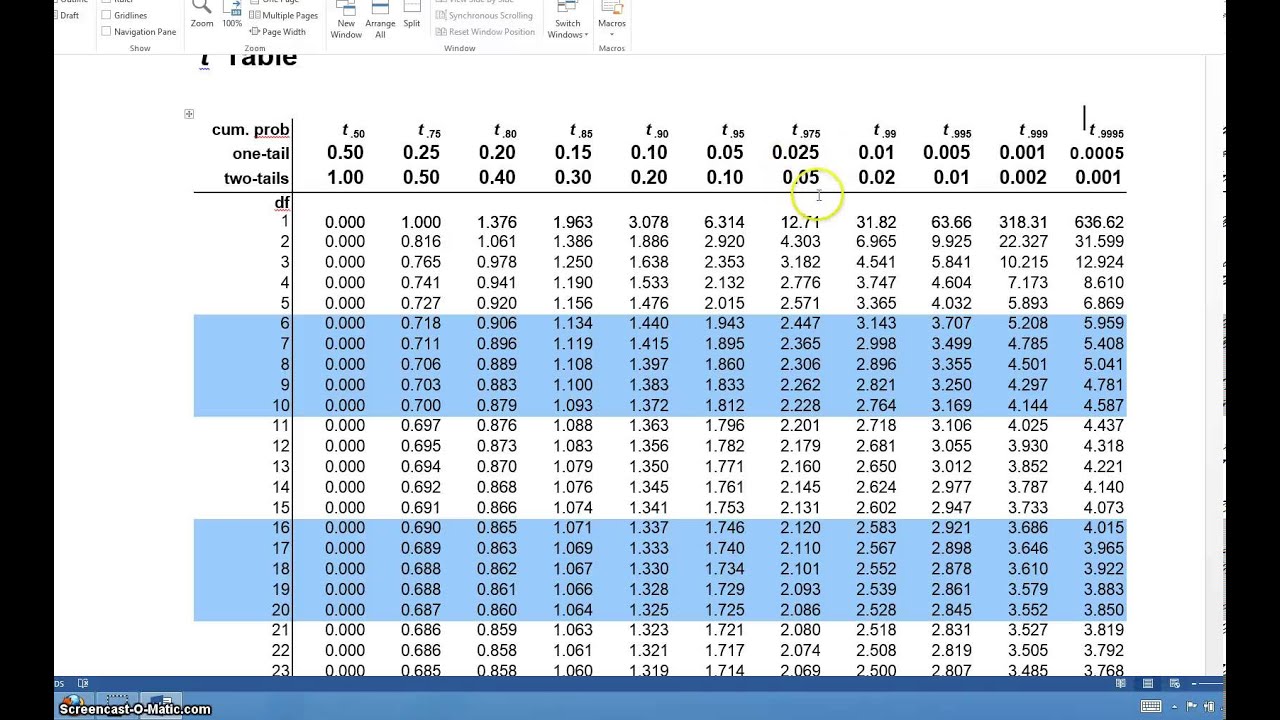Click proofing icon in left status bar
The image size is (1280, 720).
(84, 684)
